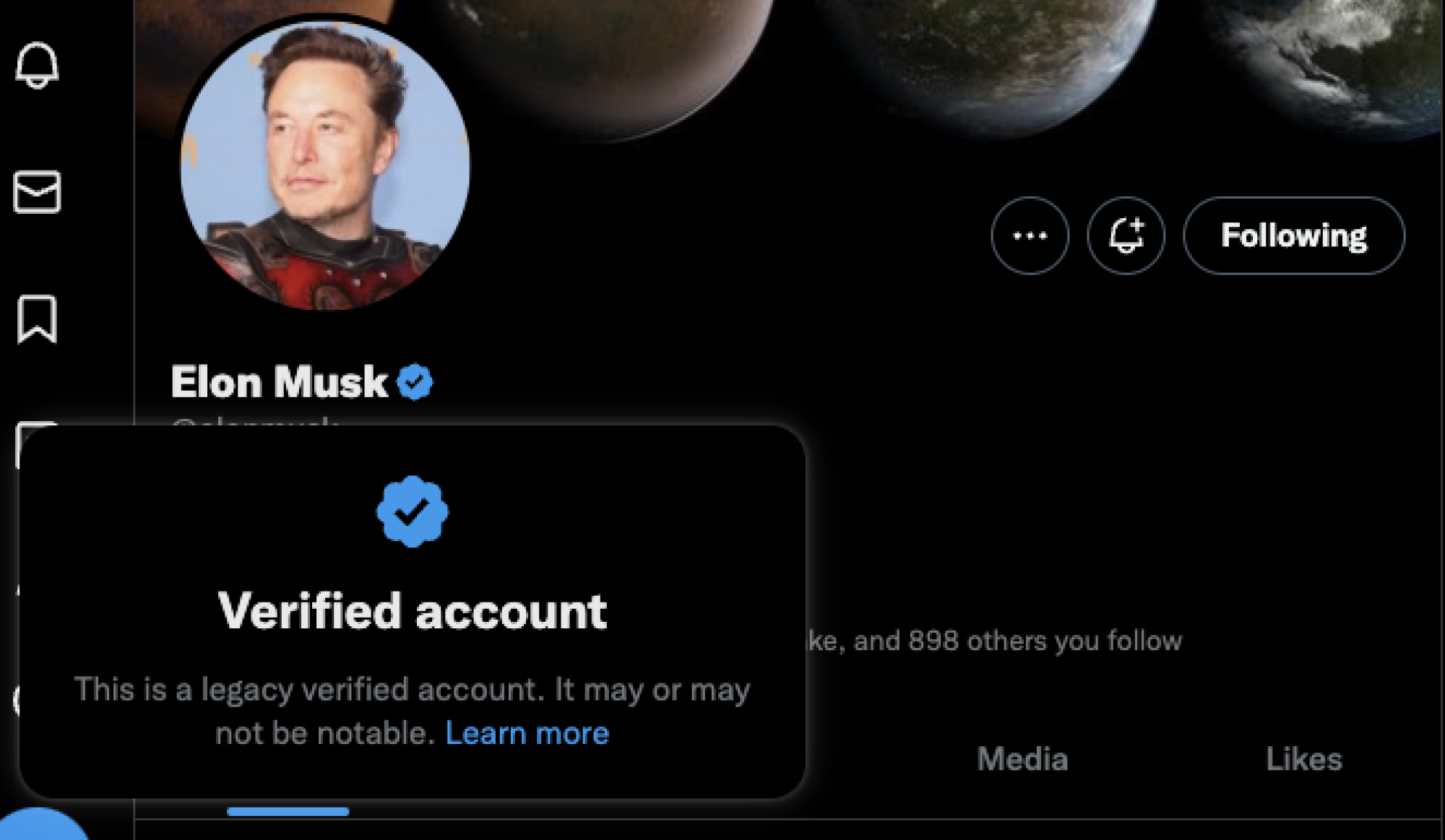Click the large checkmark icon in the tooltip
This screenshot has width=1445, height=840.
(413, 511)
